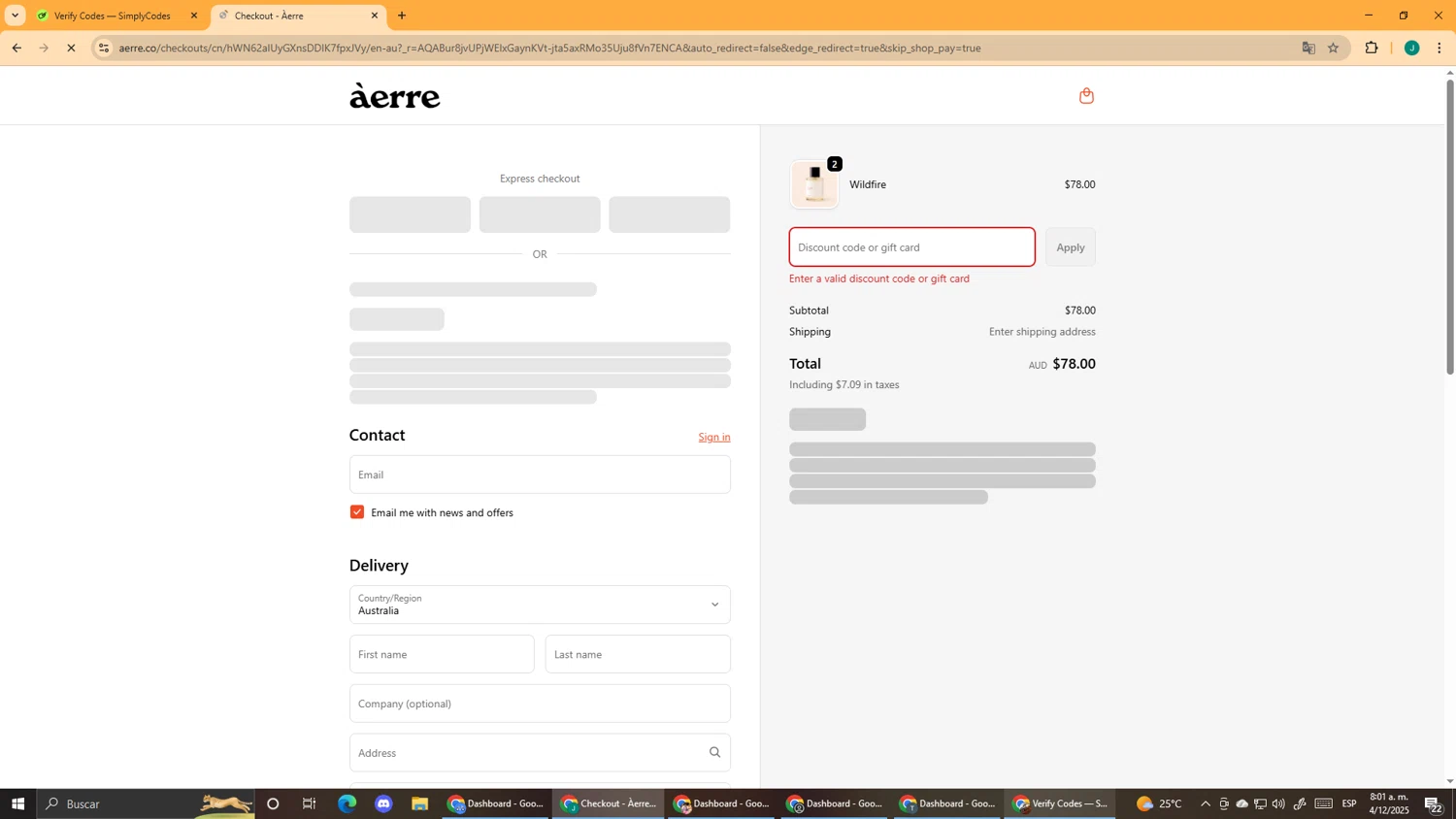
Task: Toggle Email me with news and offers
Action: pos(357,511)
